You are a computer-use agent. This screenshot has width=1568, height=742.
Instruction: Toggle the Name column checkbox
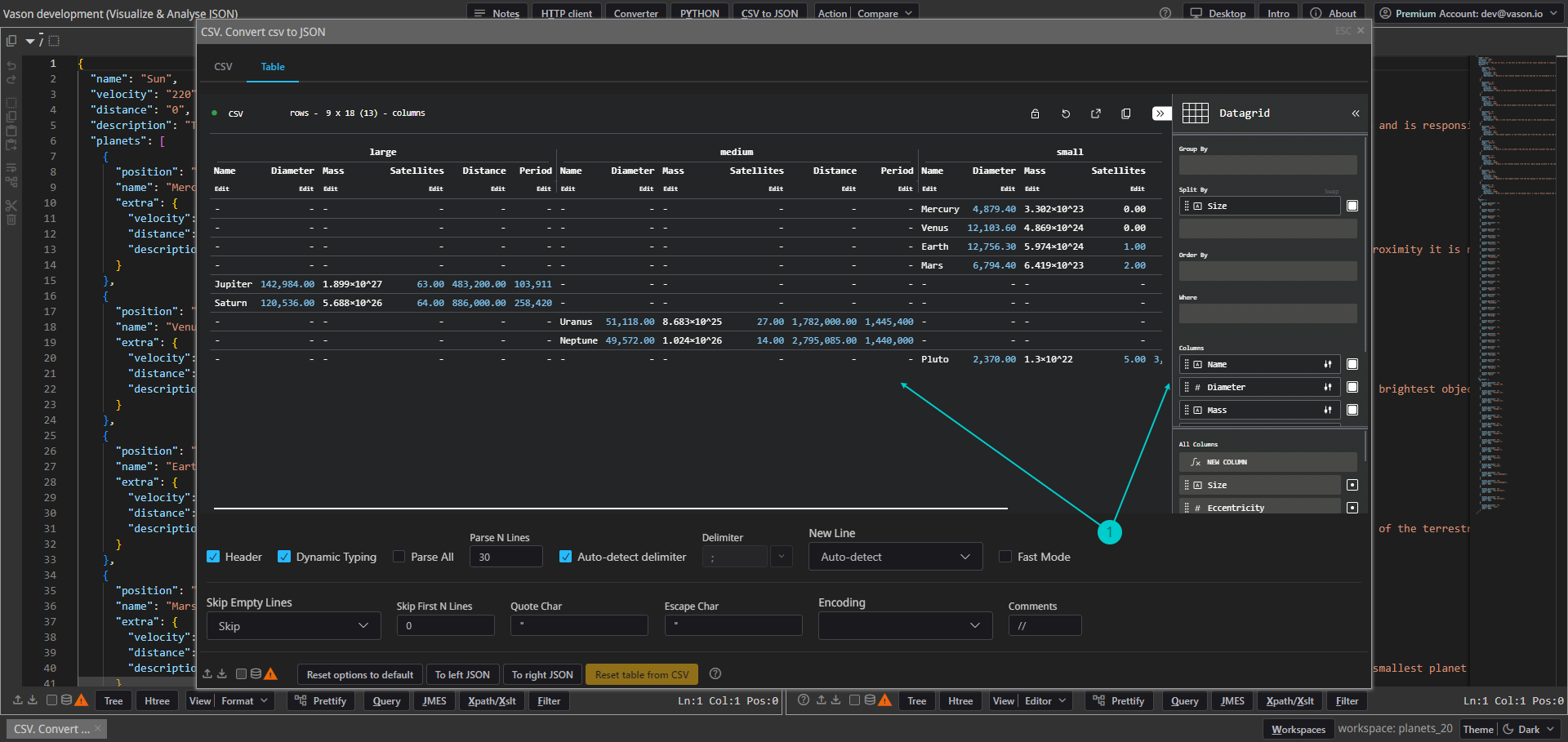(1352, 364)
